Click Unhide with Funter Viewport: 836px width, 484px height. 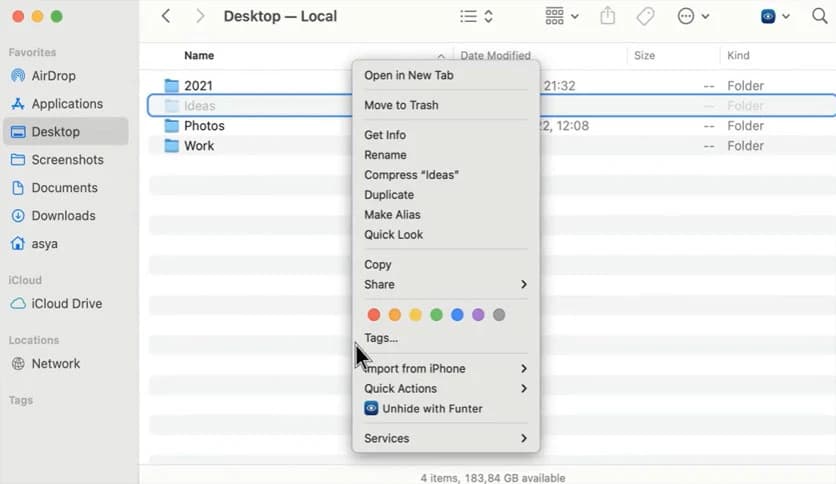point(431,409)
